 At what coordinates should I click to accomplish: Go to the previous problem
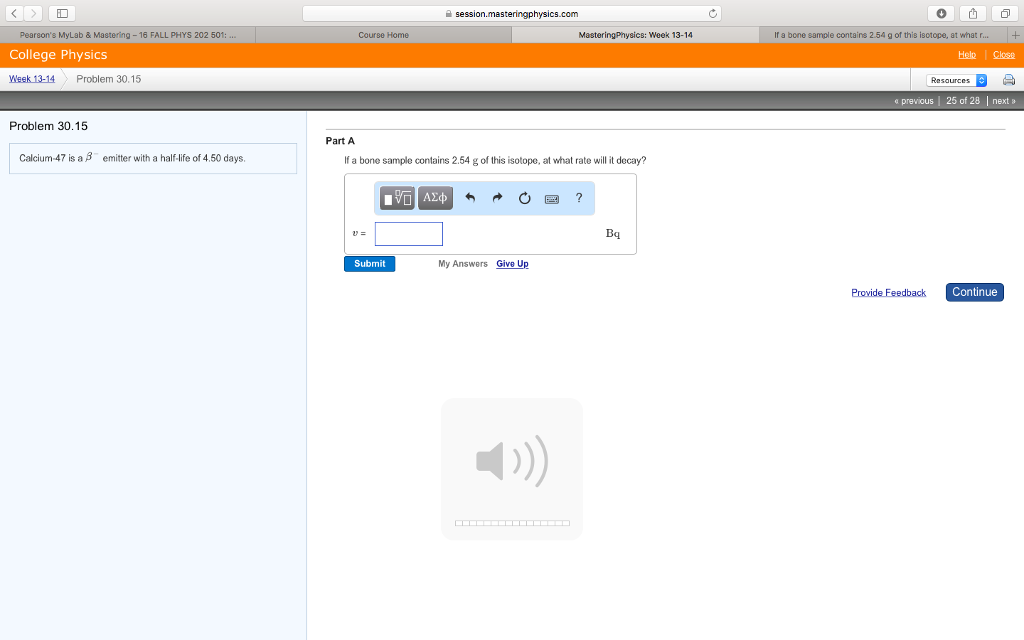pos(914,101)
